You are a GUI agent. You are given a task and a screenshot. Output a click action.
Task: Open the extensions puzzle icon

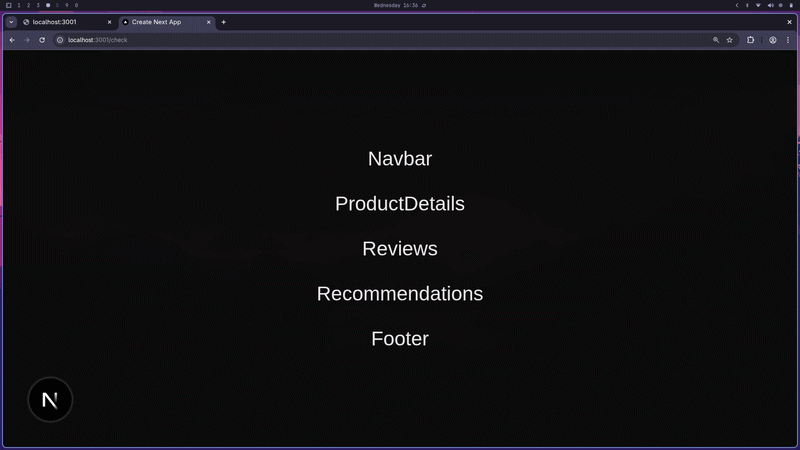click(751, 40)
